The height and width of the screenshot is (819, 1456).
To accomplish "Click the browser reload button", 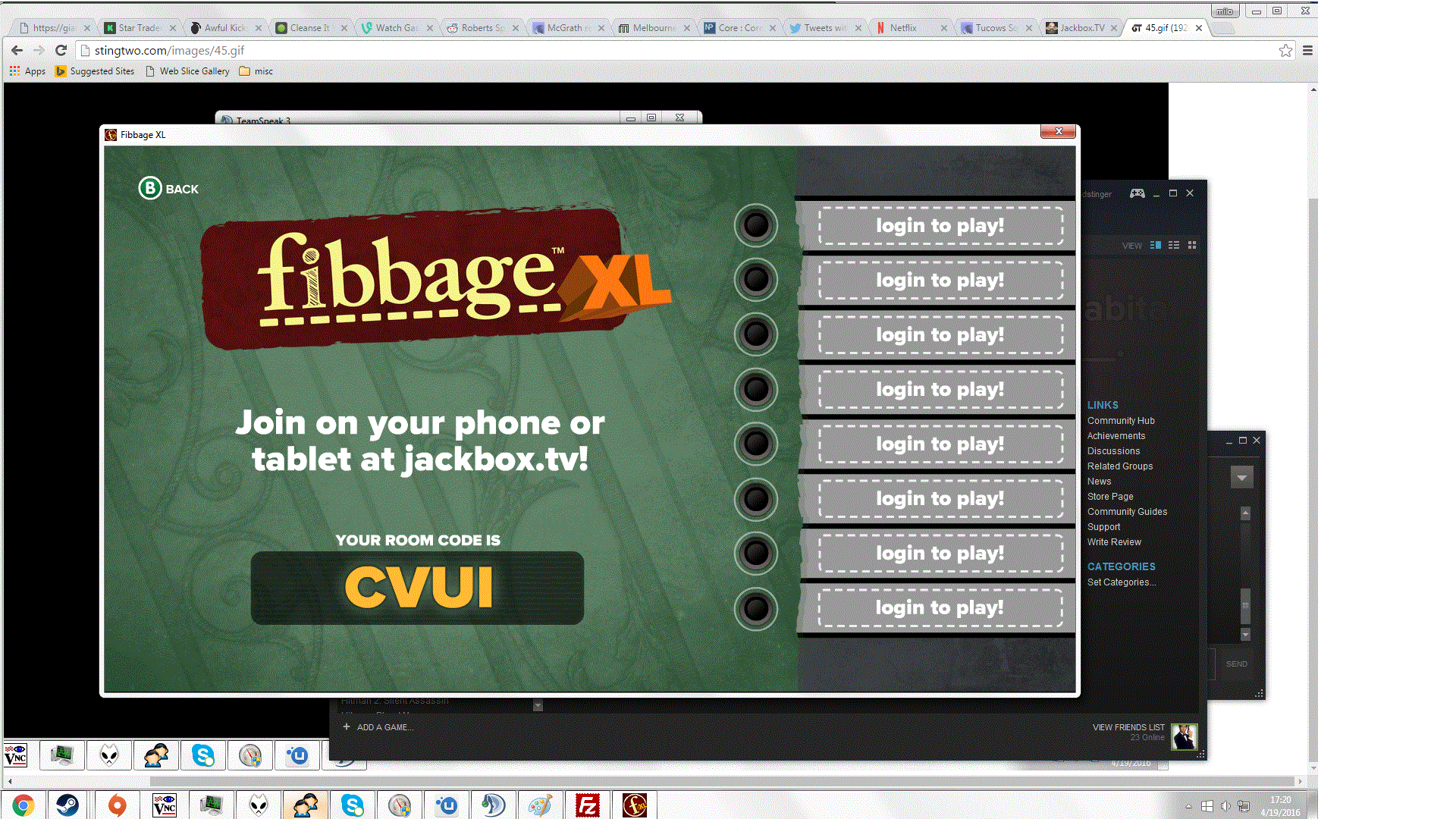I will 61,51.
